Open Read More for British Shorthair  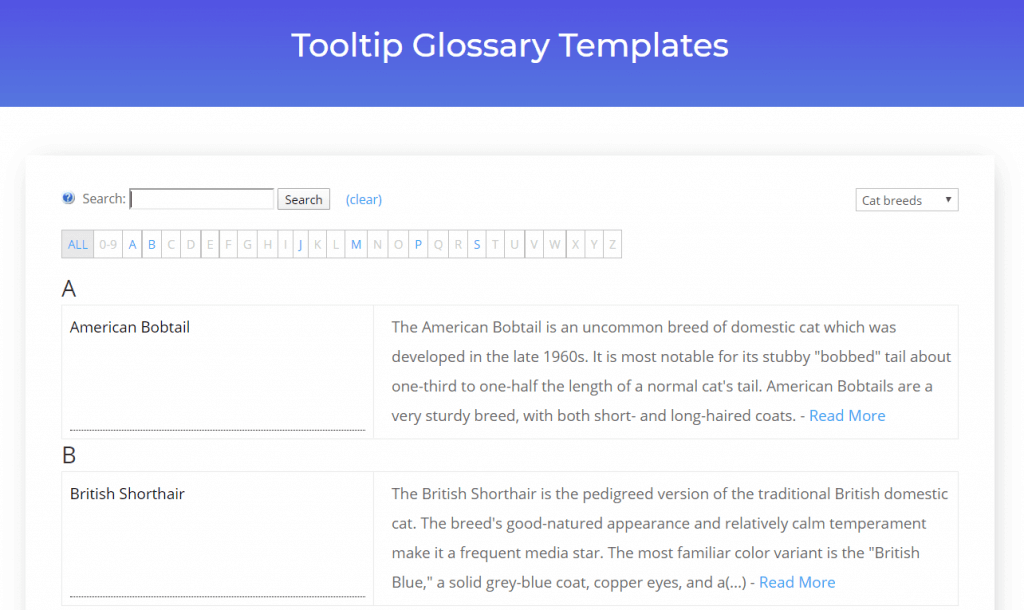point(796,582)
